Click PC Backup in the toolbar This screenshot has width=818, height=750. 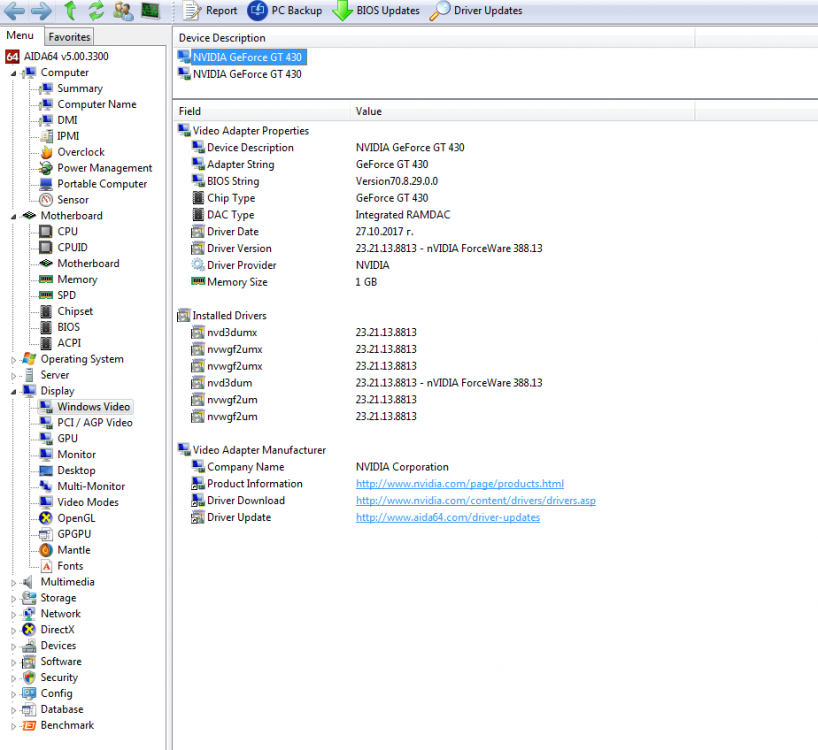pyautogui.click(x=285, y=10)
